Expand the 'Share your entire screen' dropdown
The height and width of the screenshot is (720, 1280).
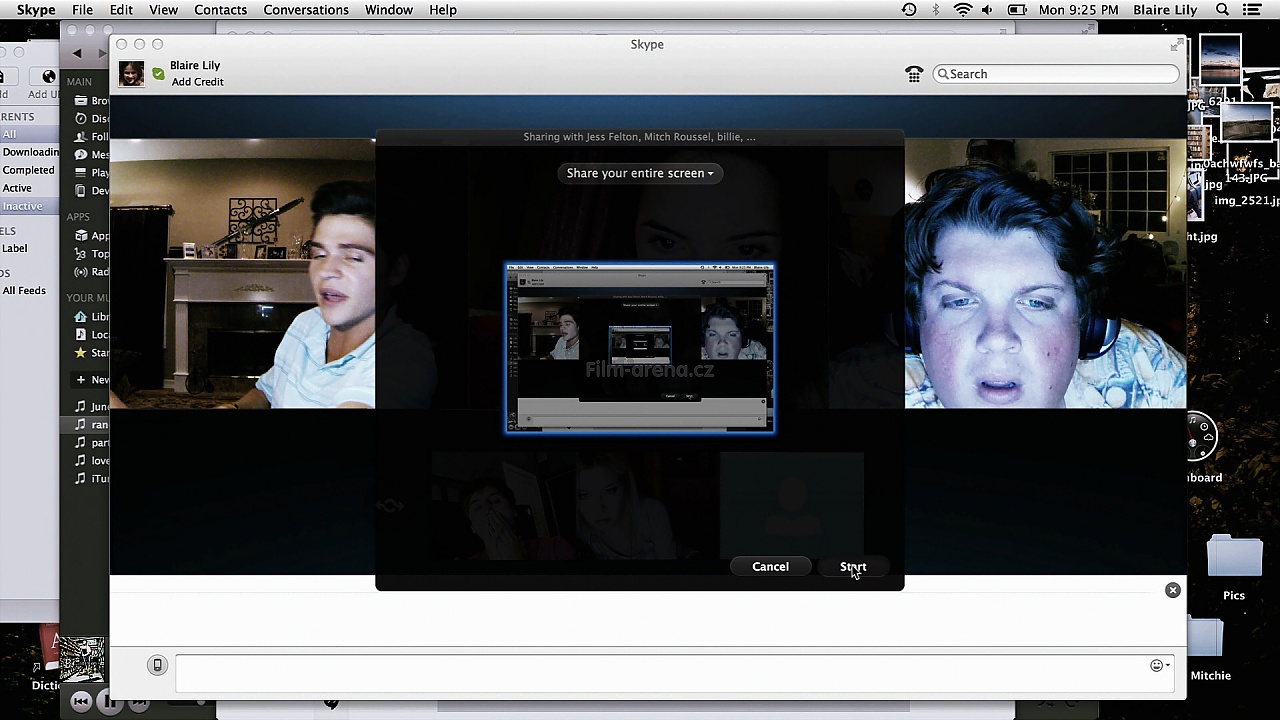click(640, 173)
